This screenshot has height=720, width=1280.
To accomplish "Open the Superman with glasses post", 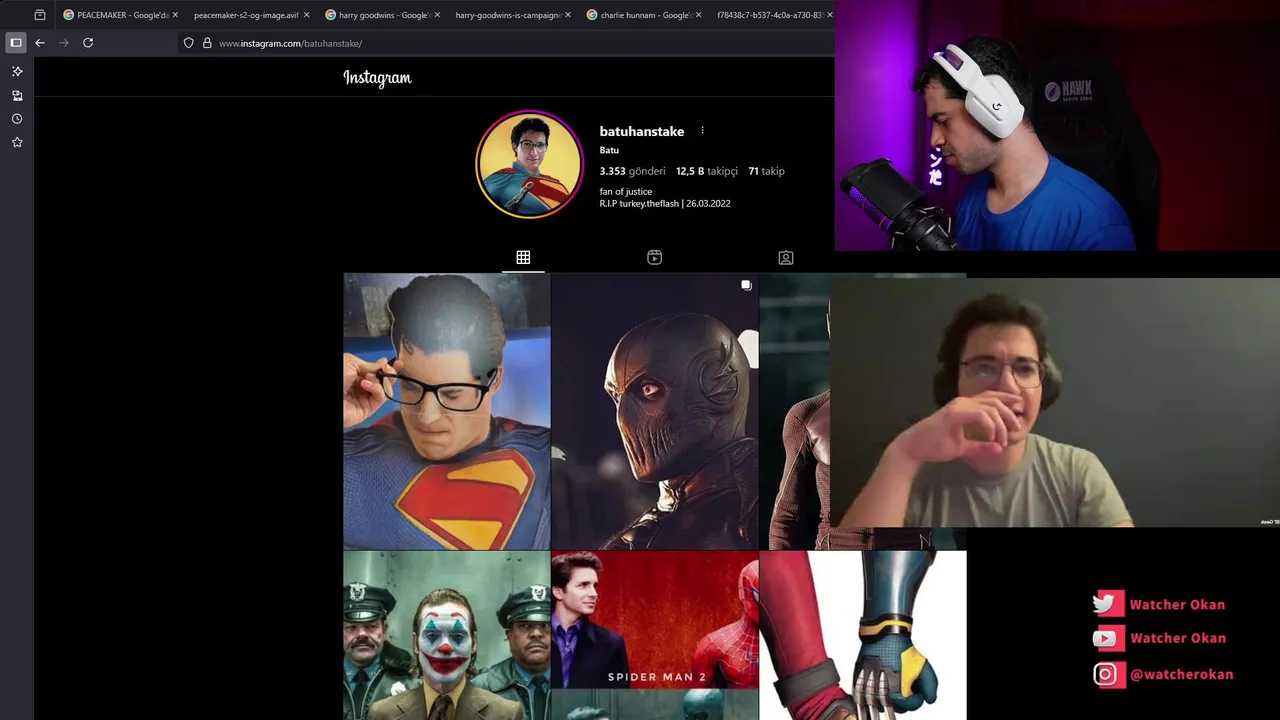I will click(x=447, y=411).
